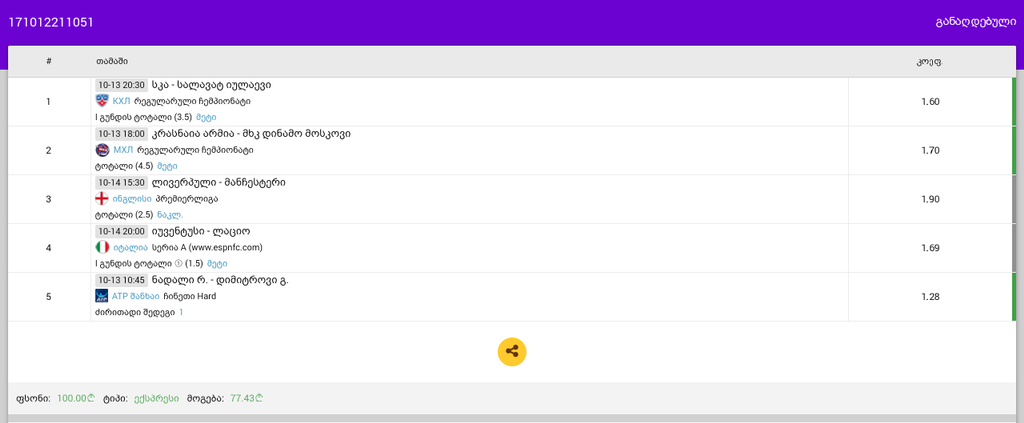Click ticket number 171012211051

point(51,22)
